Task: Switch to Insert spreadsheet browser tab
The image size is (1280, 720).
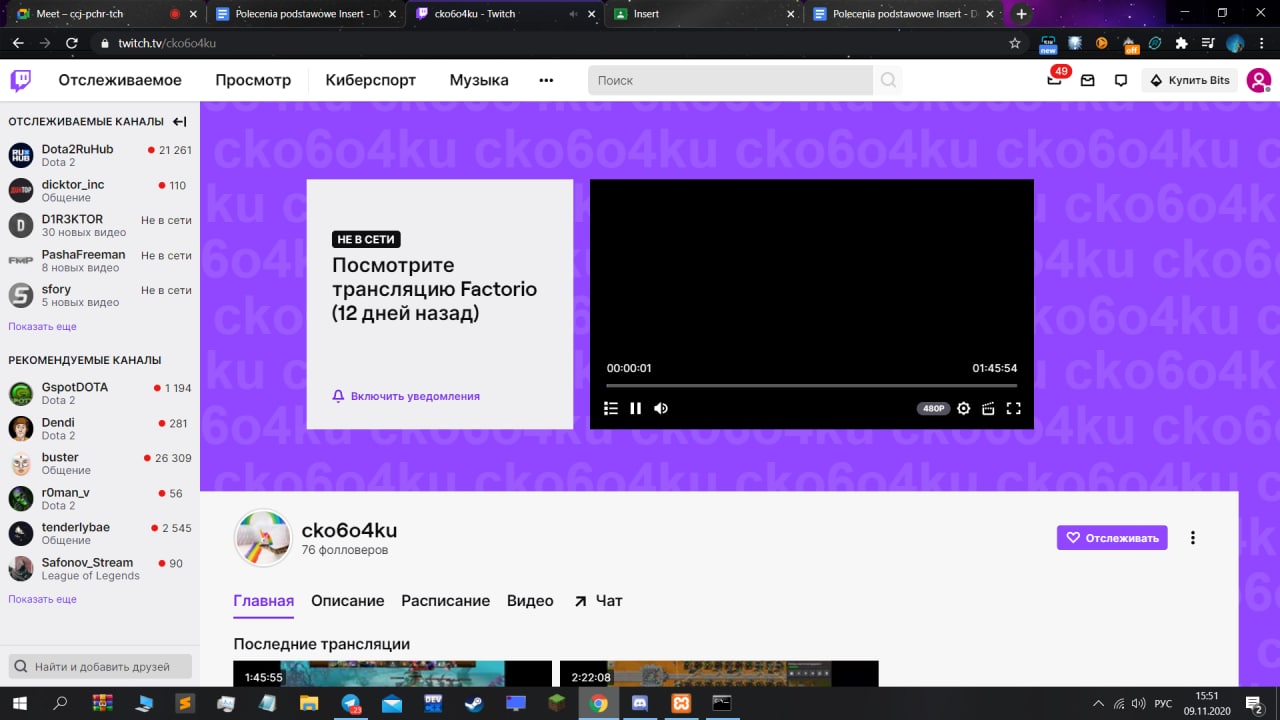Action: 706,14
